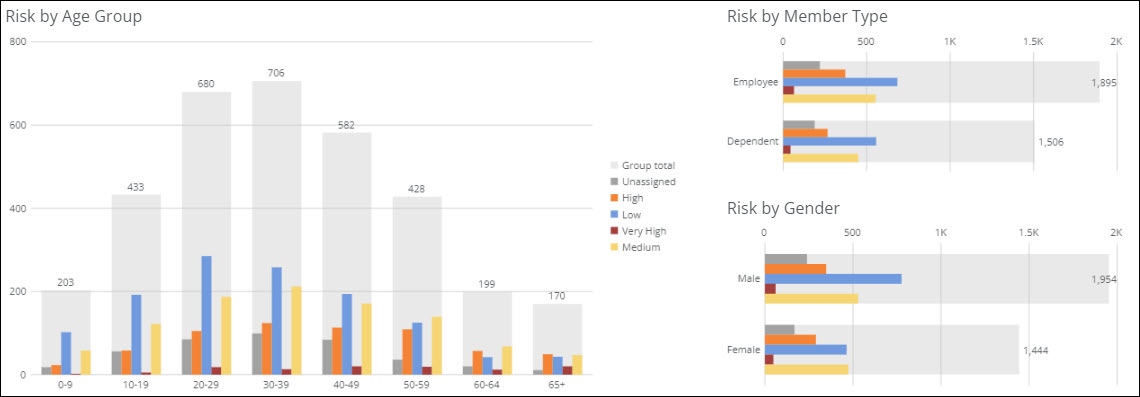Click the Risk by Gender chart title
Viewport: 1140px width, 397px height.
click(x=784, y=209)
